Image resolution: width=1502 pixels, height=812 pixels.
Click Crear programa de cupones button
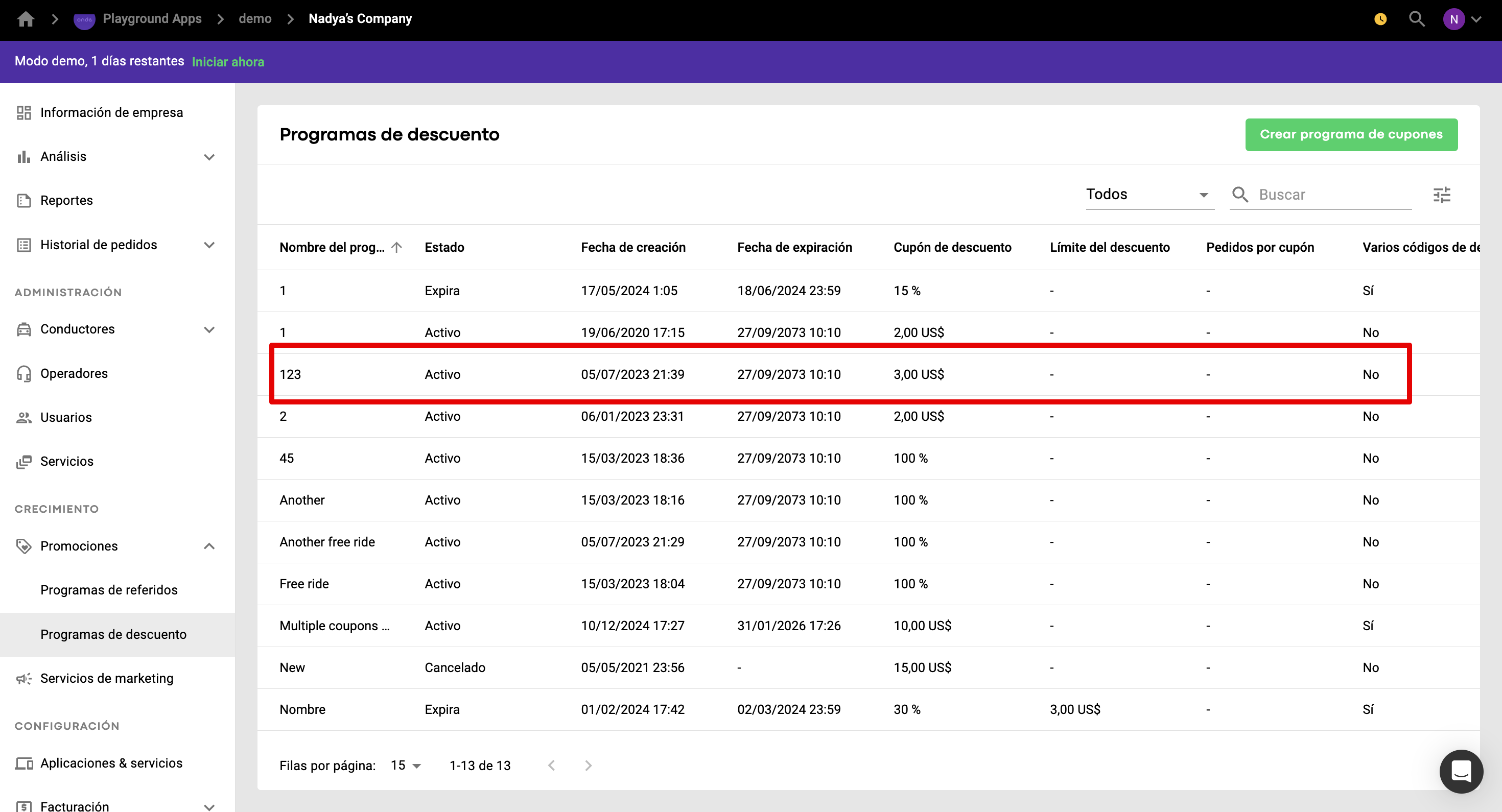point(1351,135)
